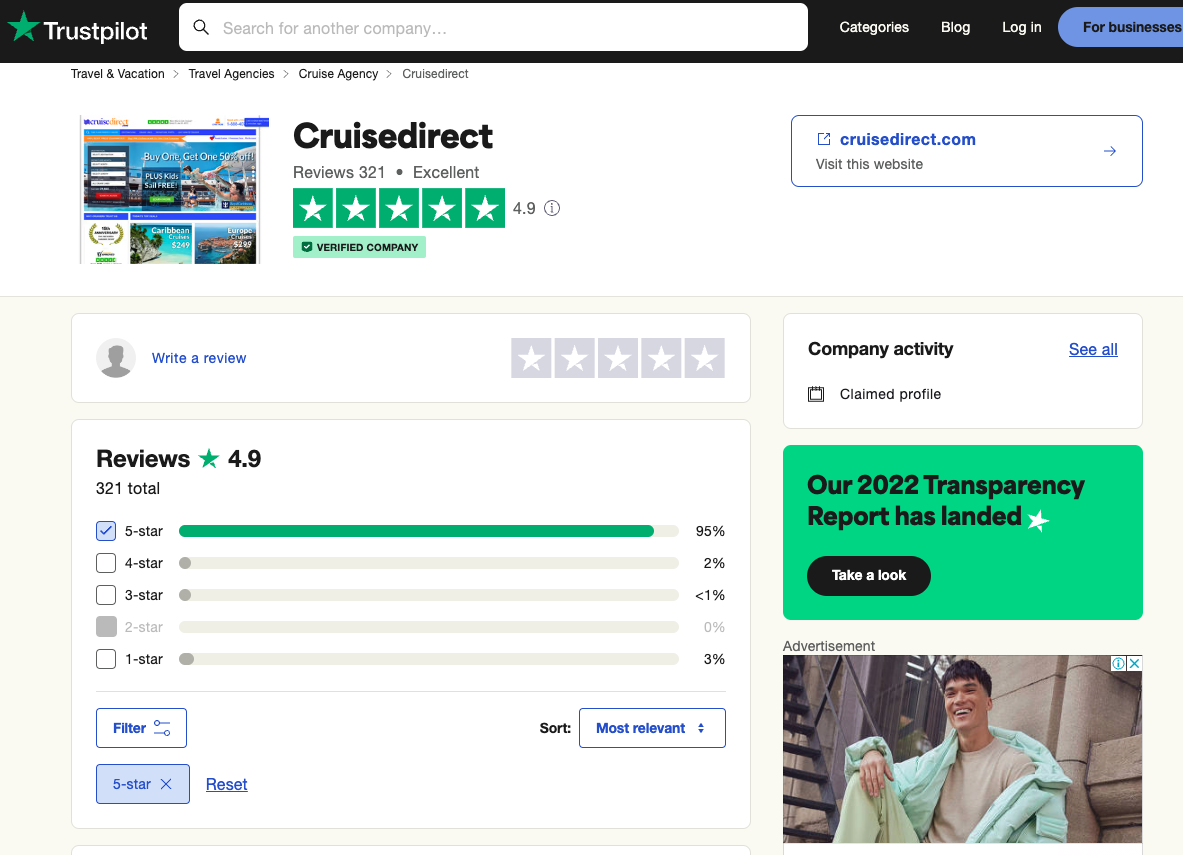Click the 95% percentage label
The image size is (1183, 855).
710,531
